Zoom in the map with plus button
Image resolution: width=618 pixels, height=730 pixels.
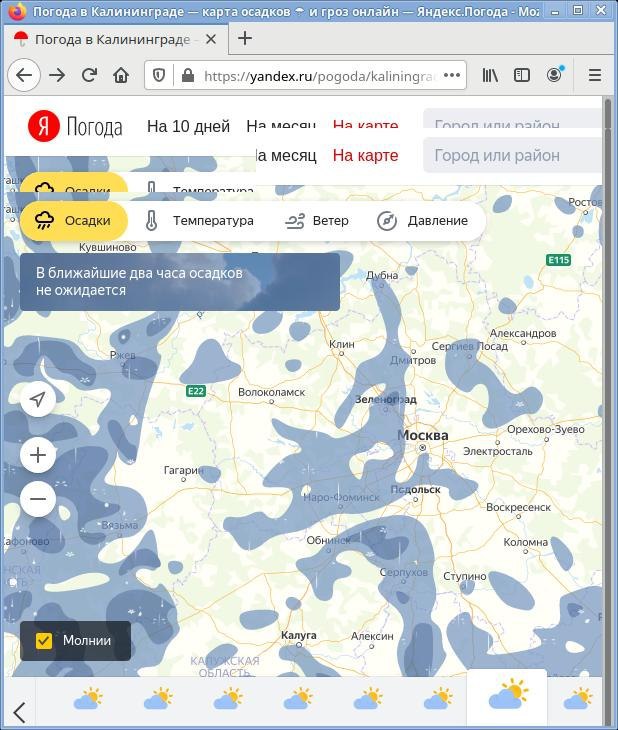pos(38,455)
